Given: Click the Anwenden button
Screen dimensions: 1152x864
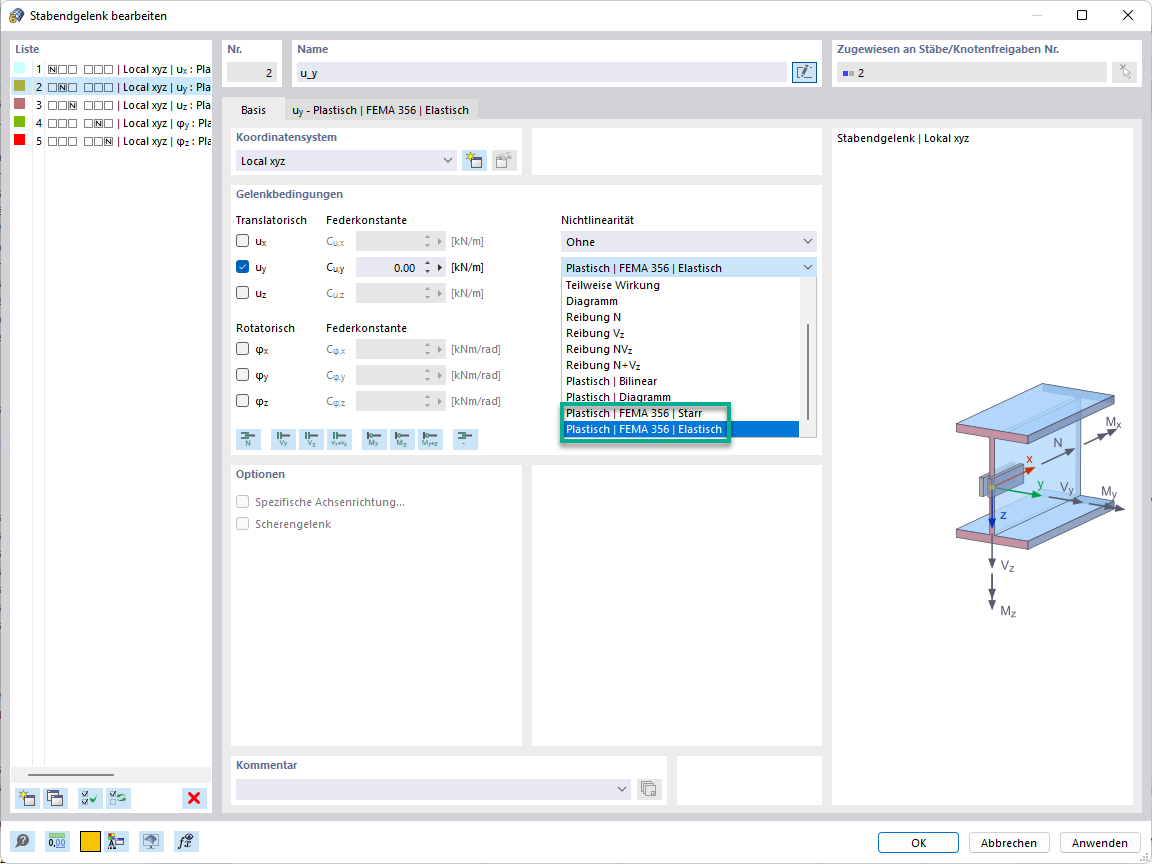Looking at the screenshot, I should coord(1100,843).
